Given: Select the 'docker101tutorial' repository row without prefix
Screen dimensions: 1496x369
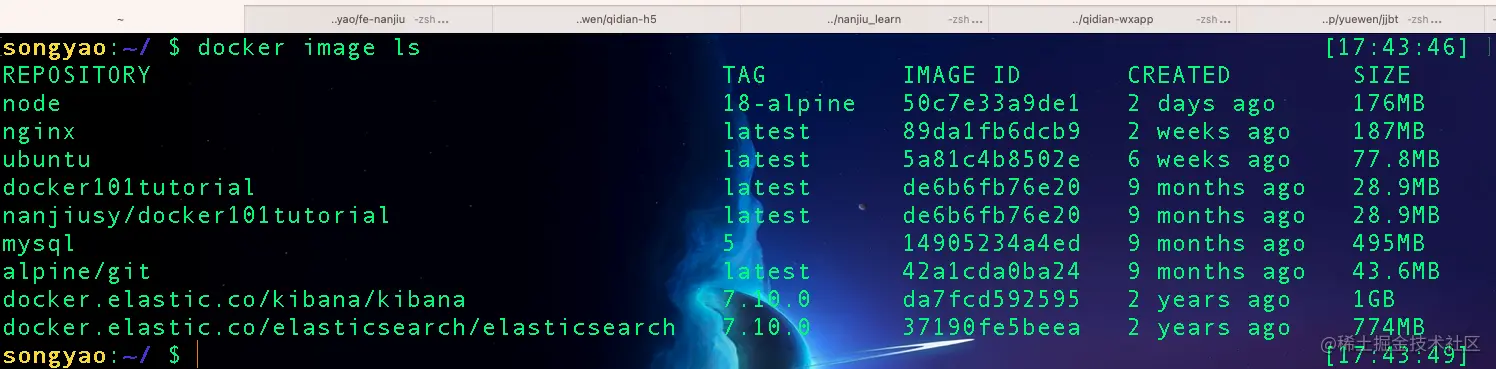Looking at the screenshot, I should 128,187.
